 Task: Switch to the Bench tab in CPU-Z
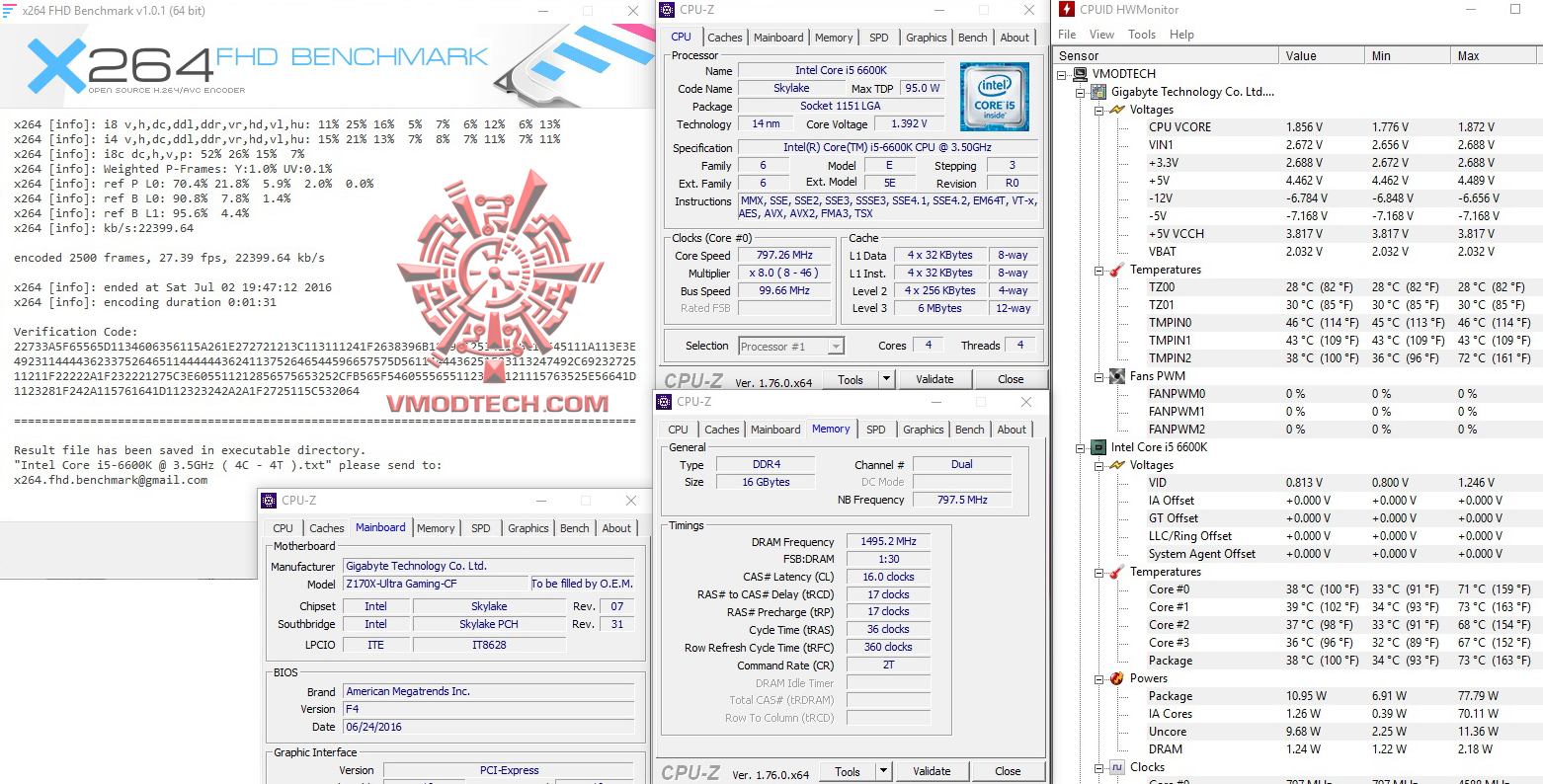tap(972, 37)
